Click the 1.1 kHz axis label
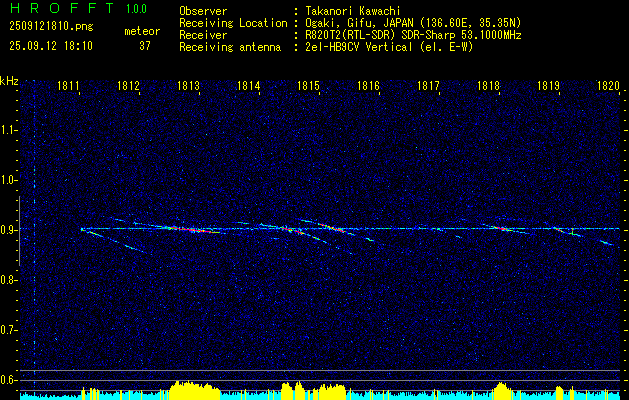The width and height of the screenshot is (629, 400). pos(8,130)
